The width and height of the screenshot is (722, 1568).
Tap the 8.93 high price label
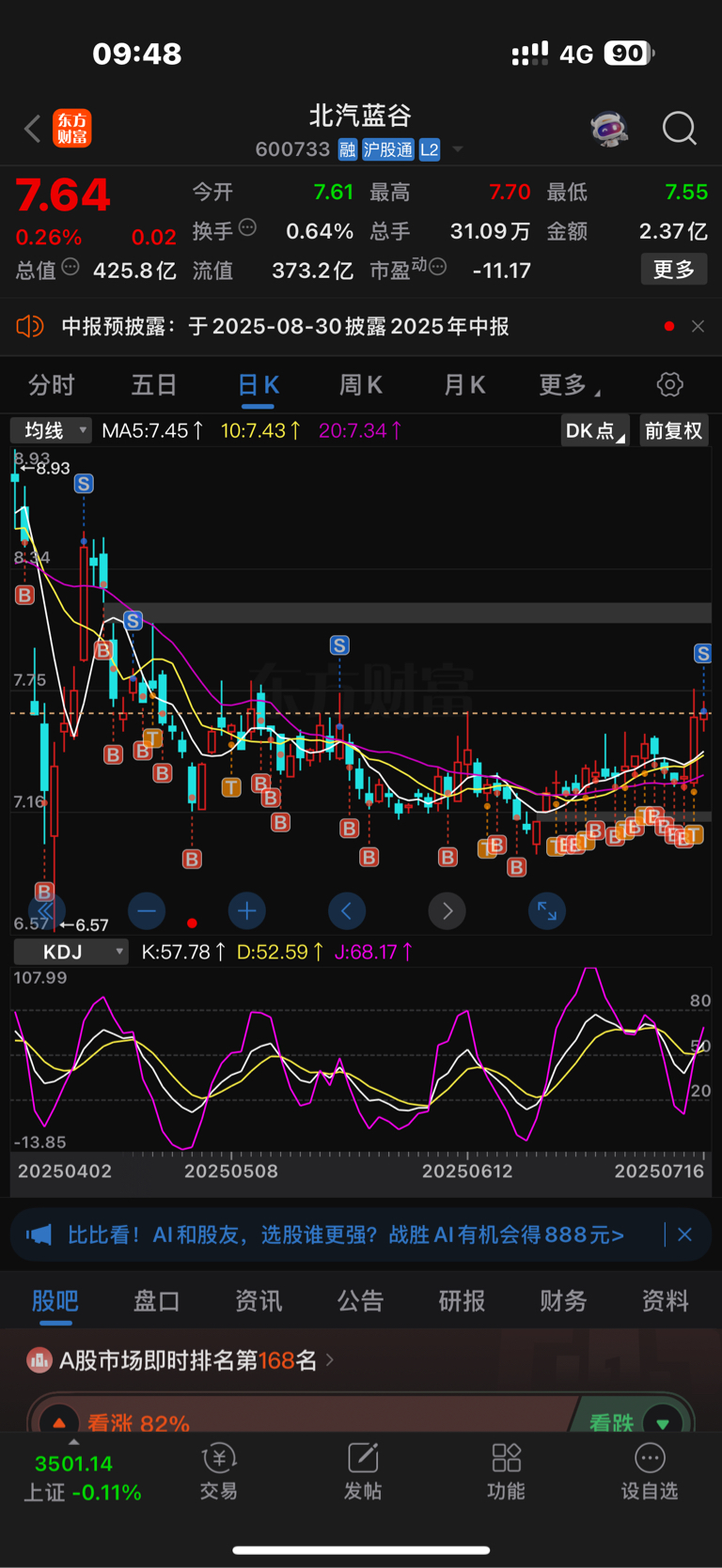pyautogui.click(x=45, y=468)
